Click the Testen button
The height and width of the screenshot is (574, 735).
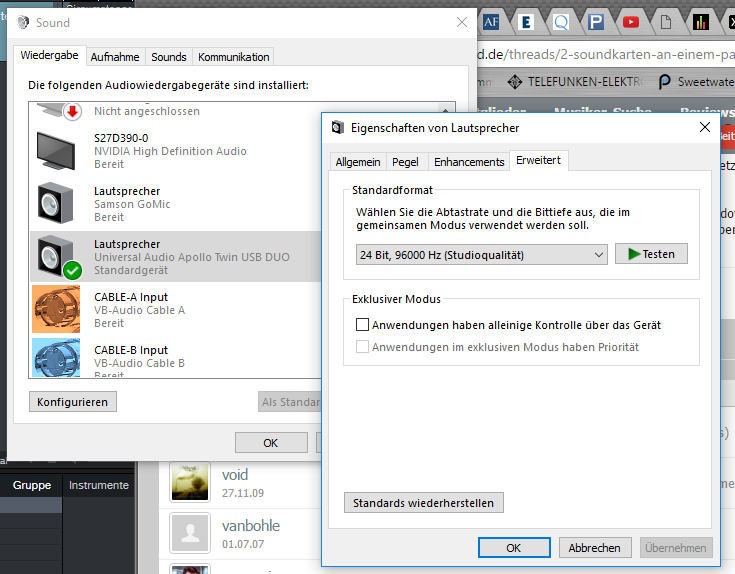[x=651, y=254]
